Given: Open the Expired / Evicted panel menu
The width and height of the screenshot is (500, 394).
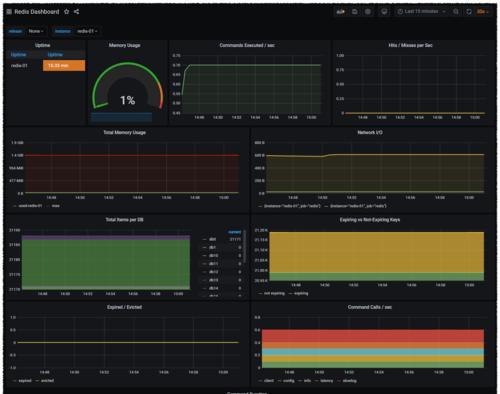Looking at the screenshot, I should pyautogui.click(x=124, y=307).
